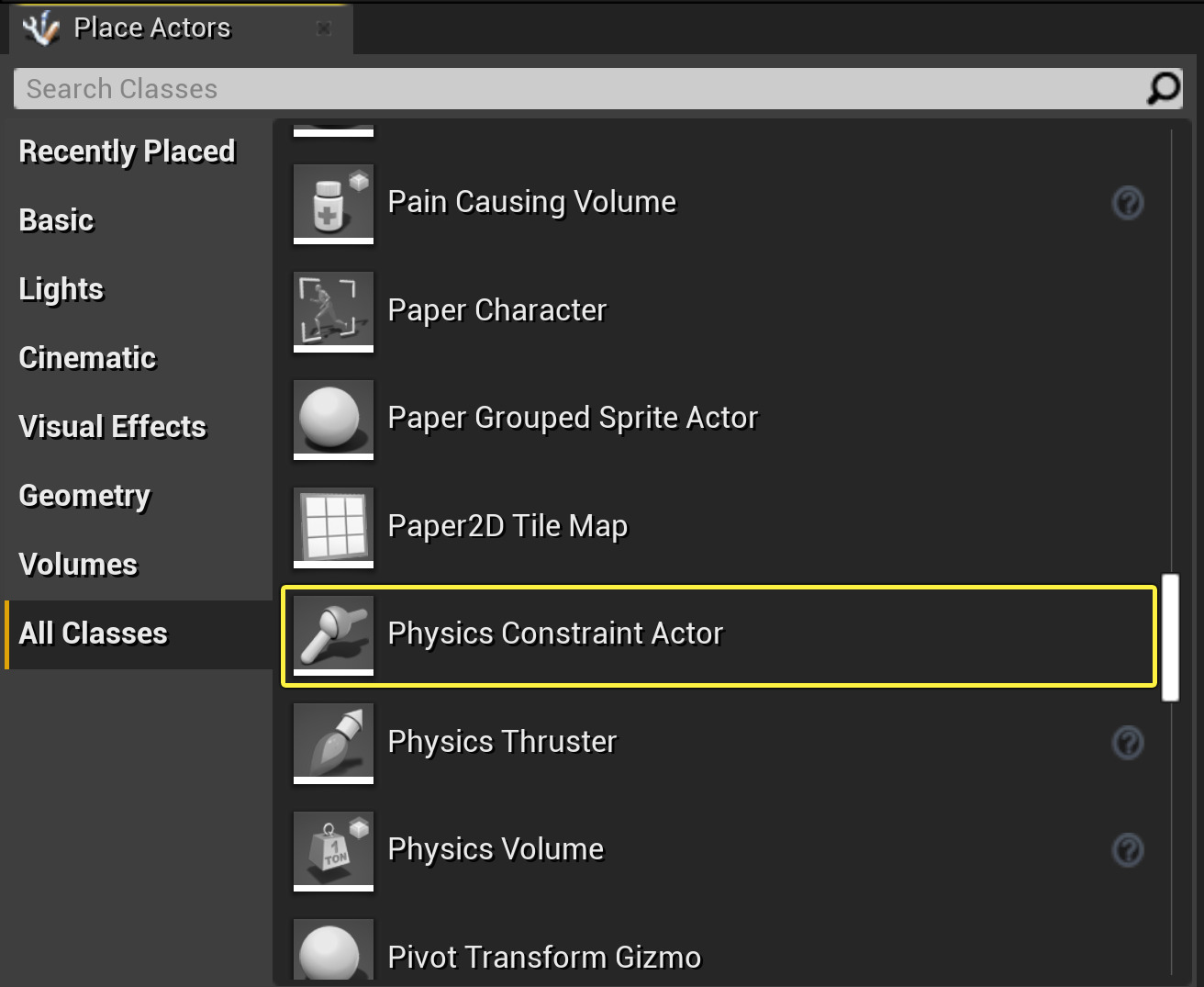Select the Physics Constraint Actor icon

(333, 635)
